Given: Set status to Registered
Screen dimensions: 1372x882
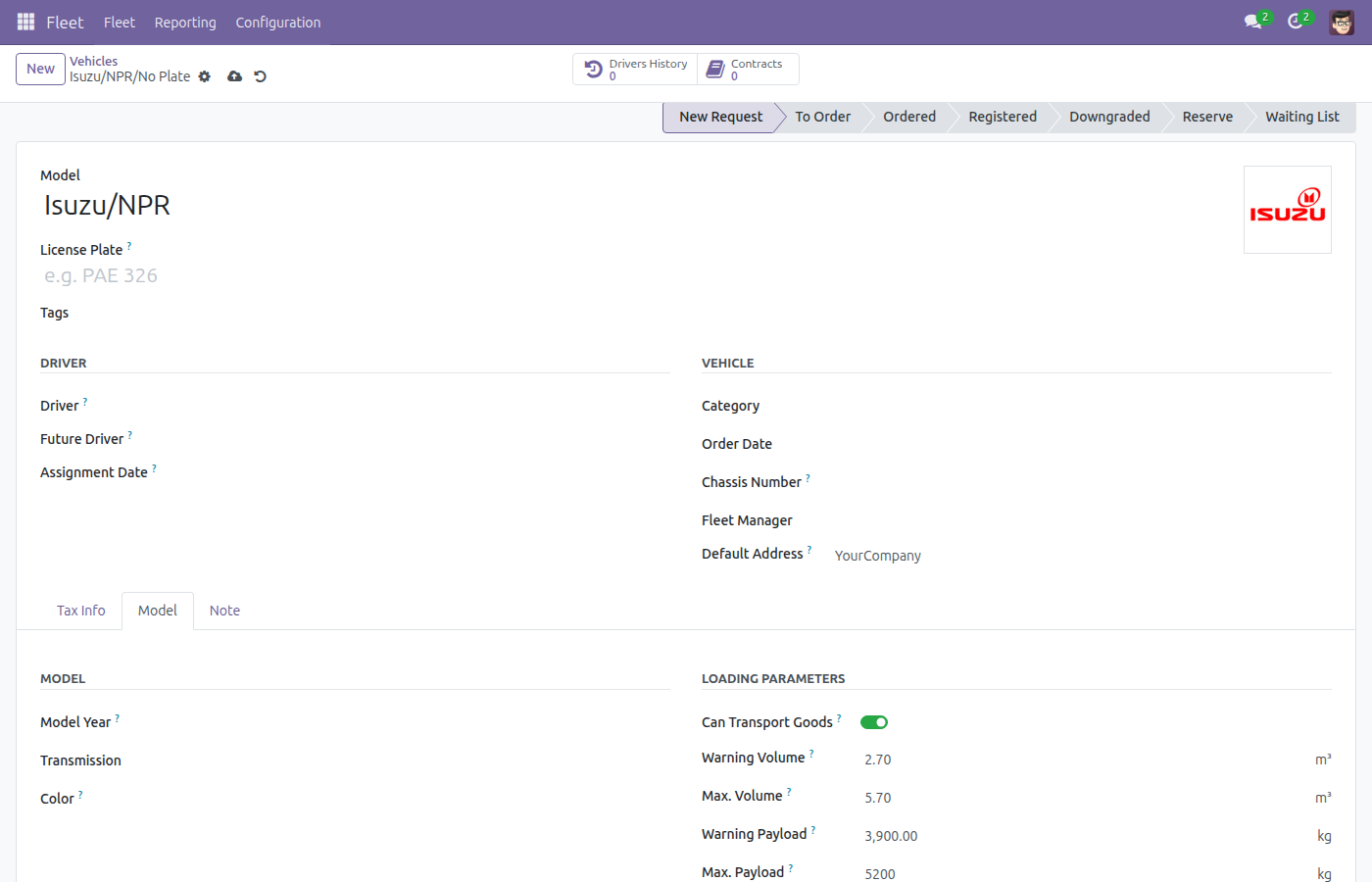Looking at the screenshot, I should pos(1003,117).
